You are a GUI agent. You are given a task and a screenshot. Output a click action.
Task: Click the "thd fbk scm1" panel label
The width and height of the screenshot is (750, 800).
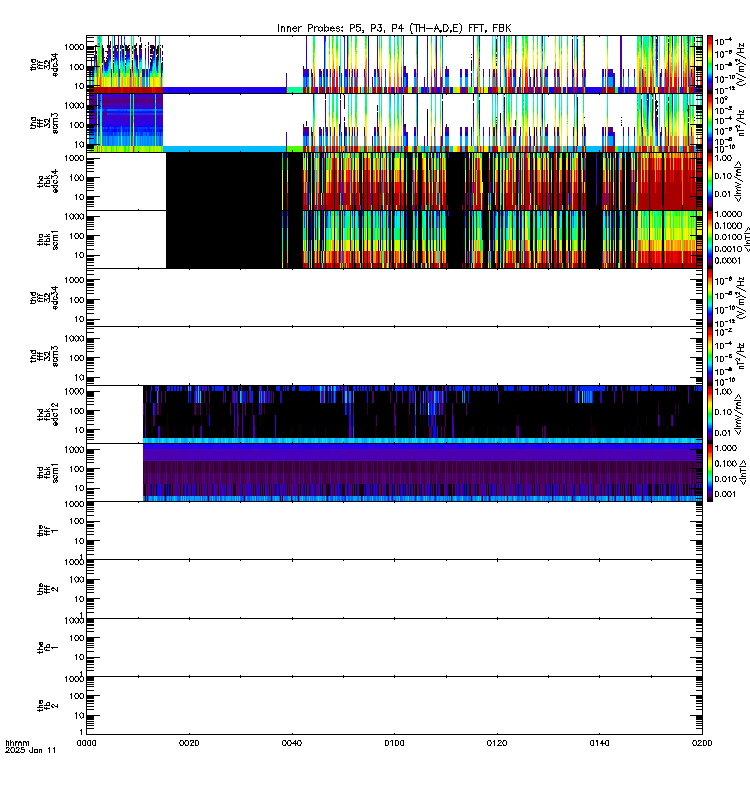(x=48, y=473)
